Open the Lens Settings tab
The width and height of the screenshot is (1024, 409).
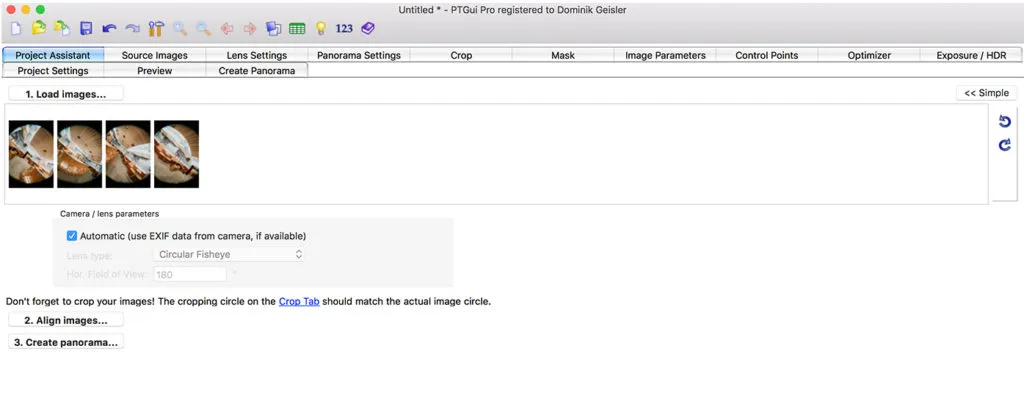point(257,56)
